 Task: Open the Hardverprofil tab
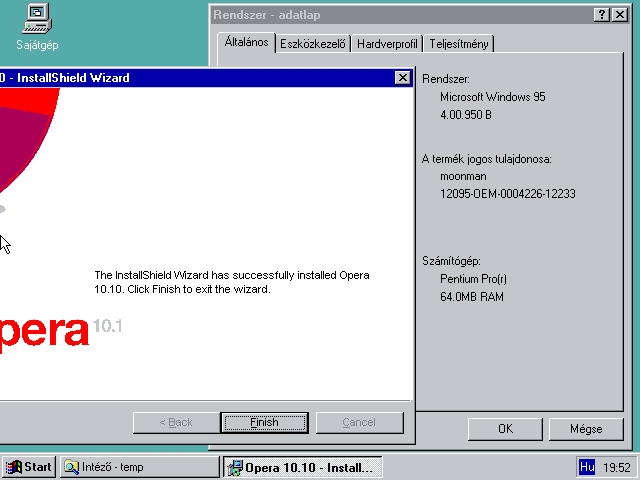click(387, 44)
